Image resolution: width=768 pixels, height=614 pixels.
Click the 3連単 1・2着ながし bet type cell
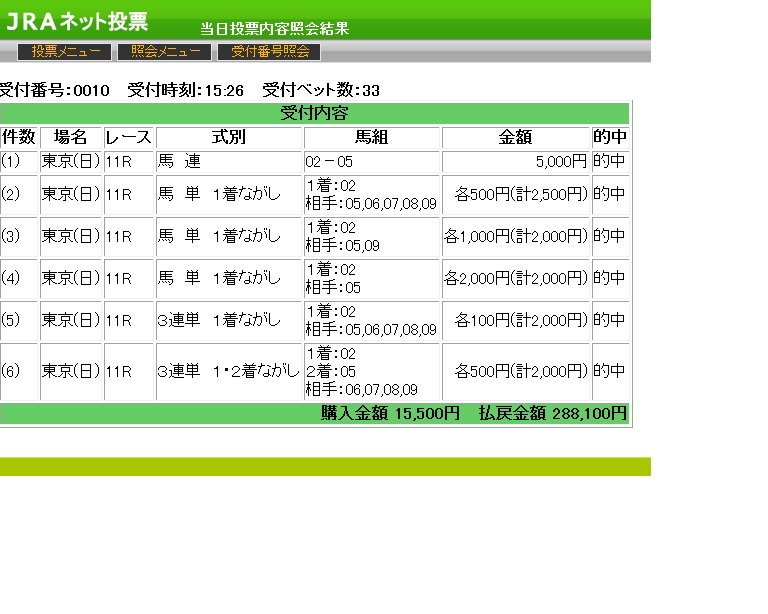[228, 372]
